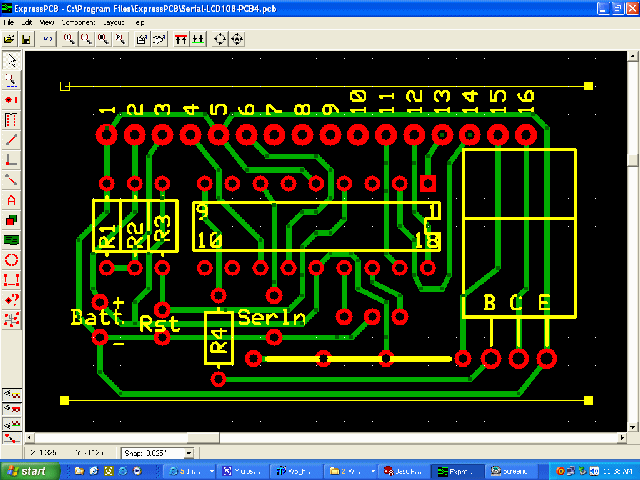Viewport: 640px width, 480px height.
Task: Select the place trace tool
Action: tap(11, 140)
